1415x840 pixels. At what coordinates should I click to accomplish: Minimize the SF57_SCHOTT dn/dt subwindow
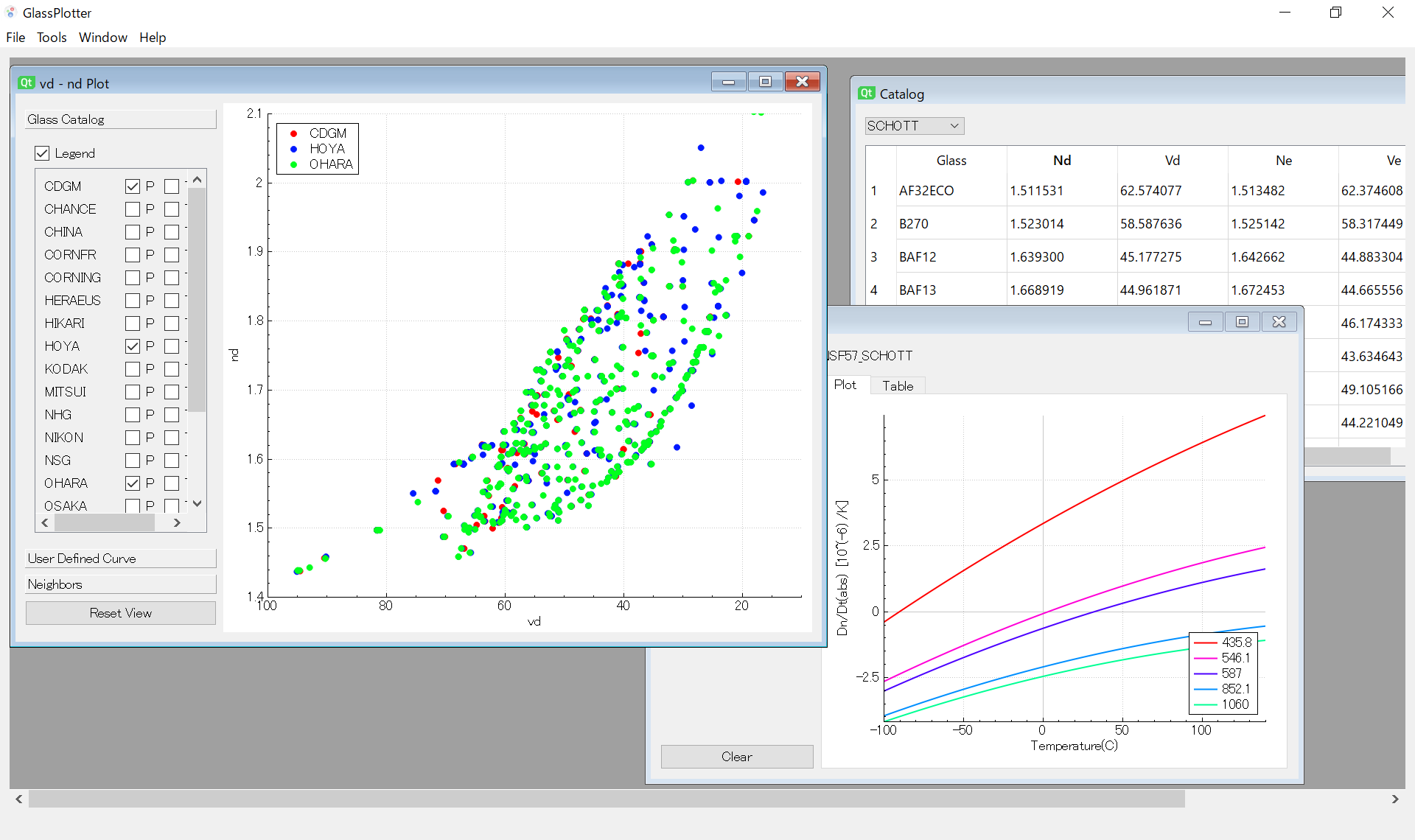coord(1206,322)
